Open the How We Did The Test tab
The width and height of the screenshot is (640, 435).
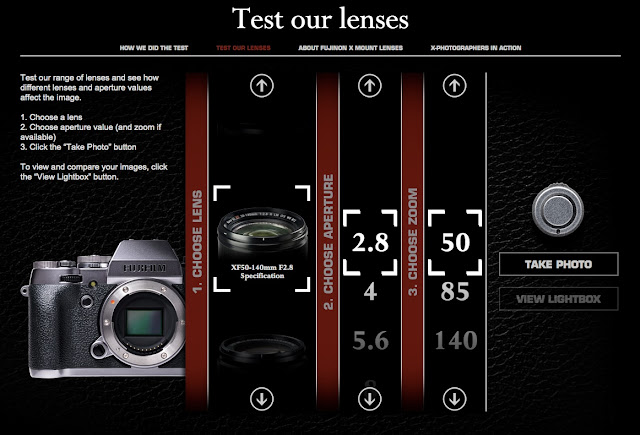coord(154,48)
